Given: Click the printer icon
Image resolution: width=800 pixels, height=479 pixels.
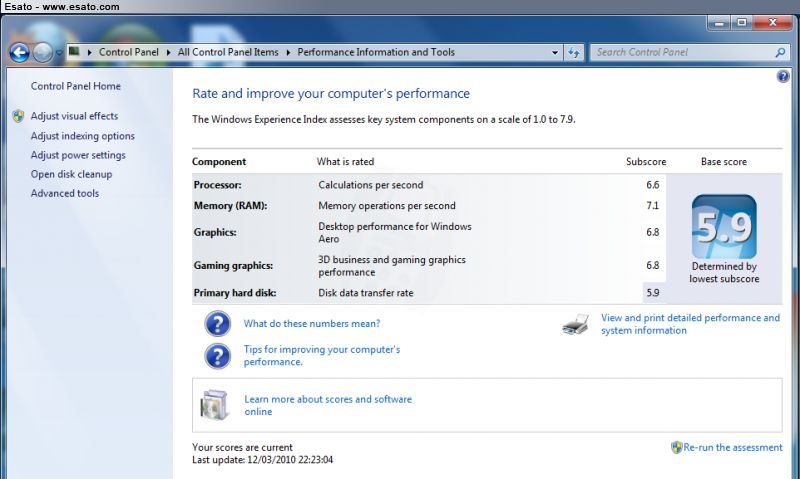Looking at the screenshot, I should (x=576, y=324).
